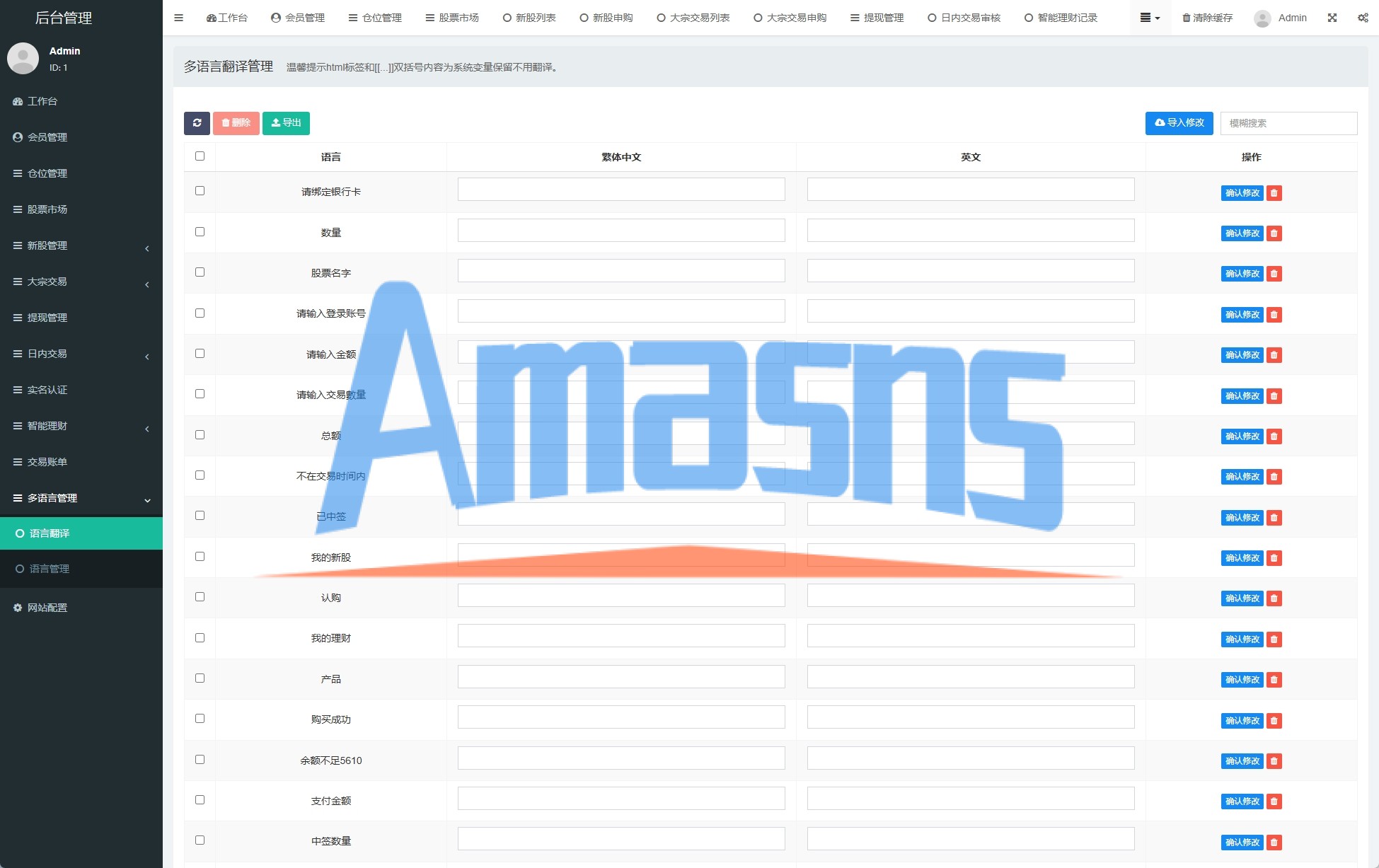Switch to the 智能理财记录 top tab

tap(1061, 18)
